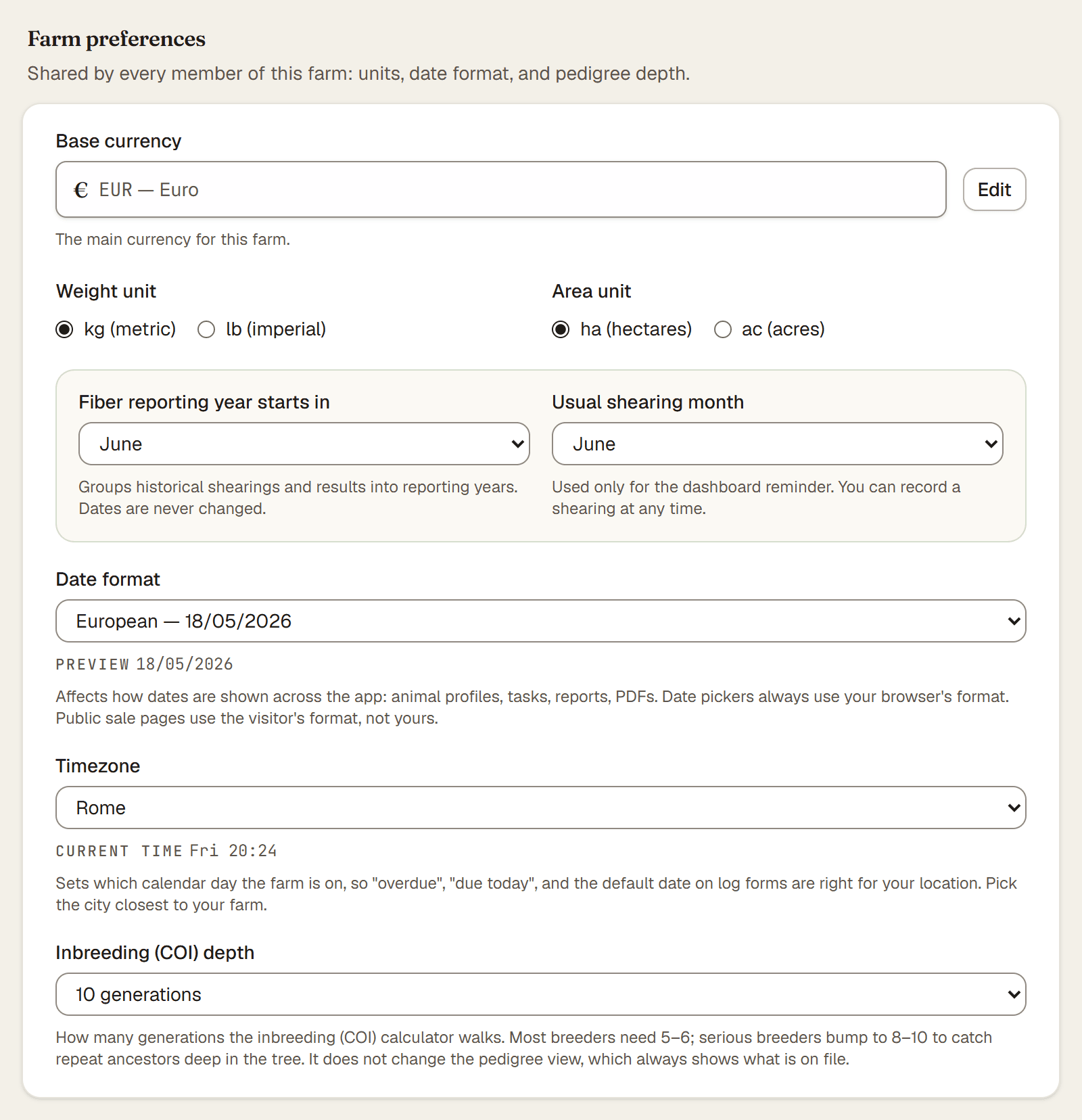This screenshot has width=1082, height=1120.
Task: Select kg (metric) weight unit
Action: pyautogui.click(x=64, y=329)
